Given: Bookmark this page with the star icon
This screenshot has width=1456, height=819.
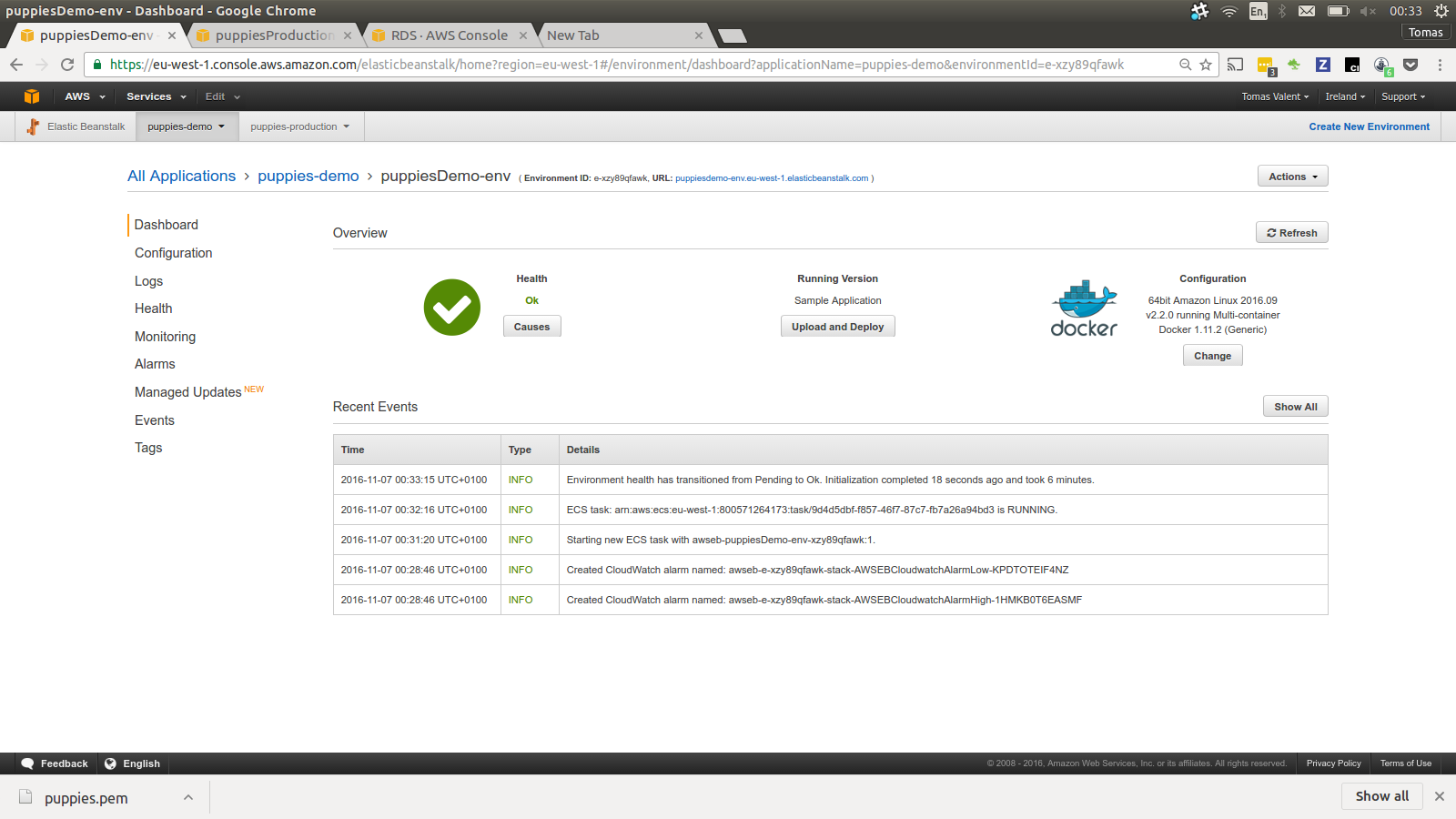Looking at the screenshot, I should [x=1206, y=65].
